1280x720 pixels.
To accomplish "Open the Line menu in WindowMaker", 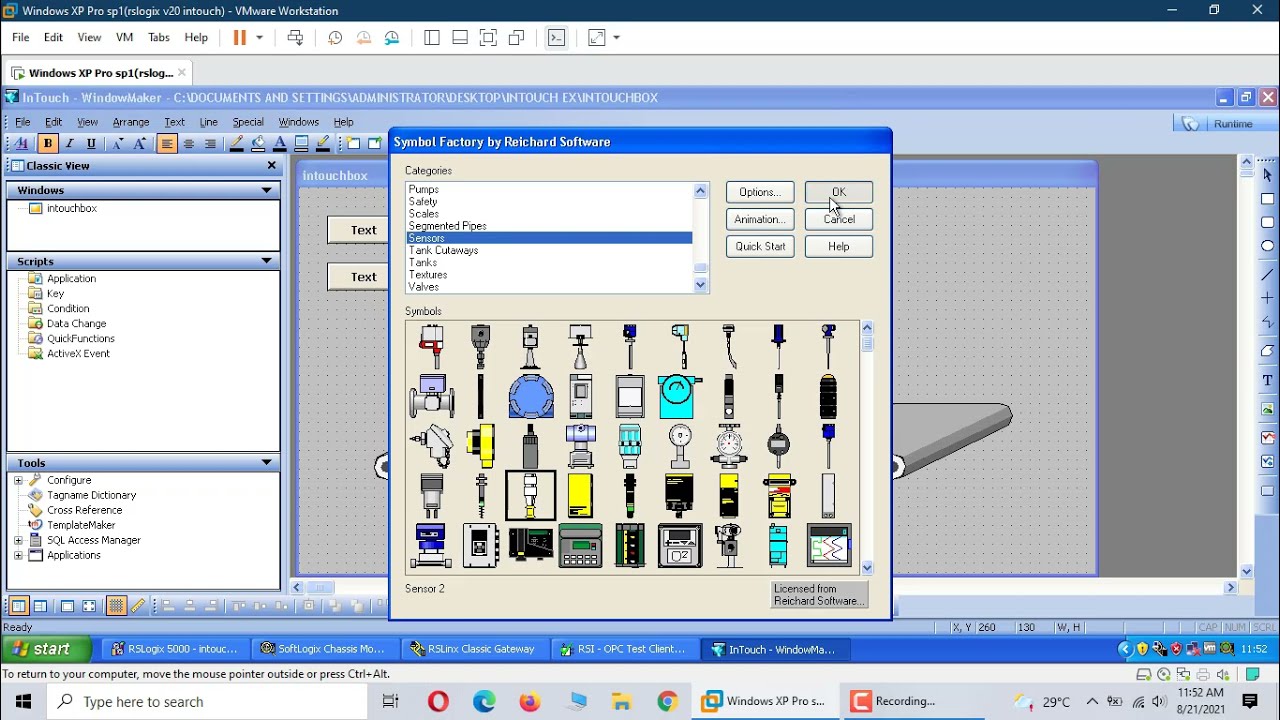I will [208, 122].
